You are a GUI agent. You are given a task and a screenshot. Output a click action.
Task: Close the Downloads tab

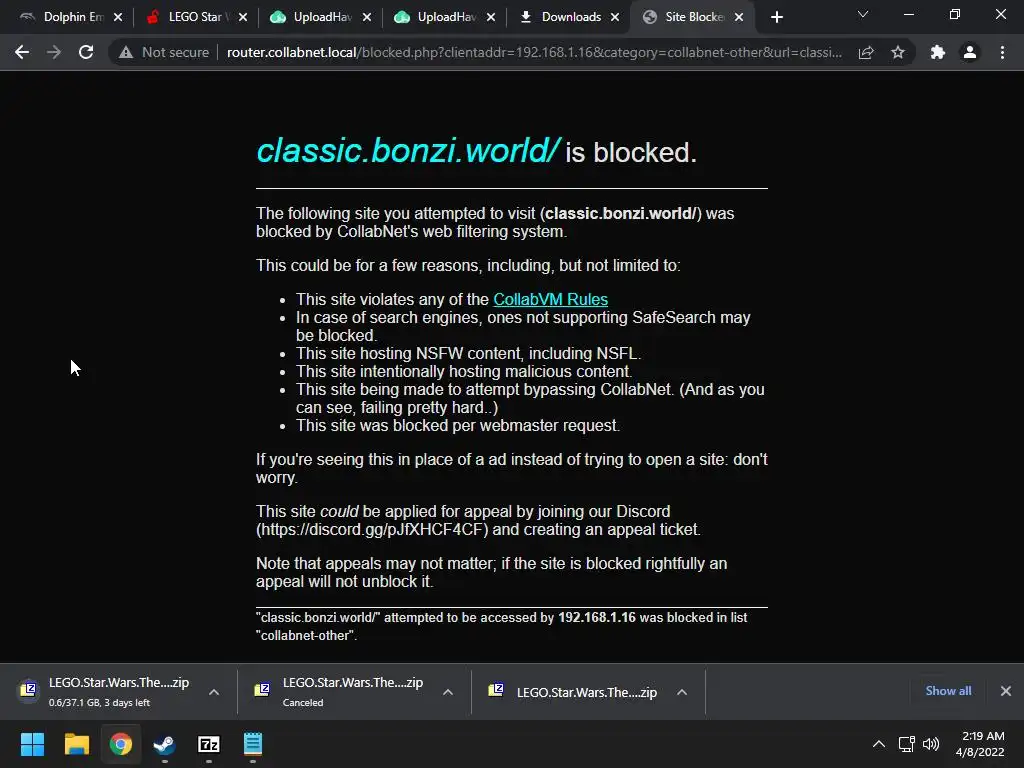(615, 18)
